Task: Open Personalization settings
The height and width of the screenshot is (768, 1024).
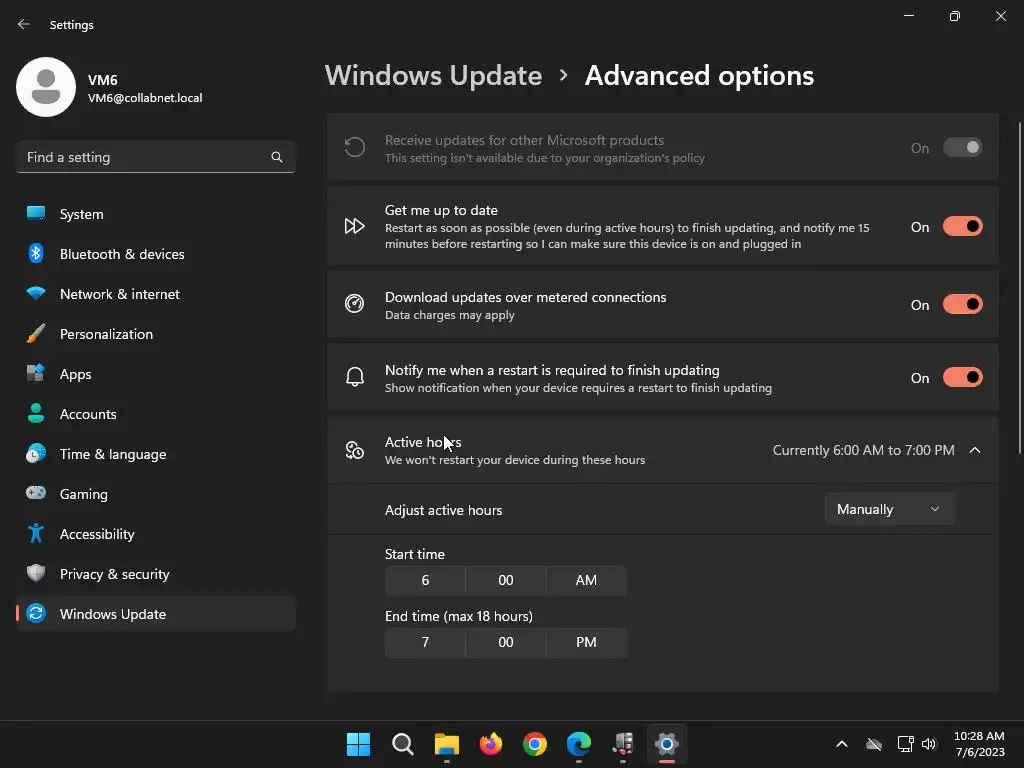Action: pyautogui.click(x=155, y=334)
